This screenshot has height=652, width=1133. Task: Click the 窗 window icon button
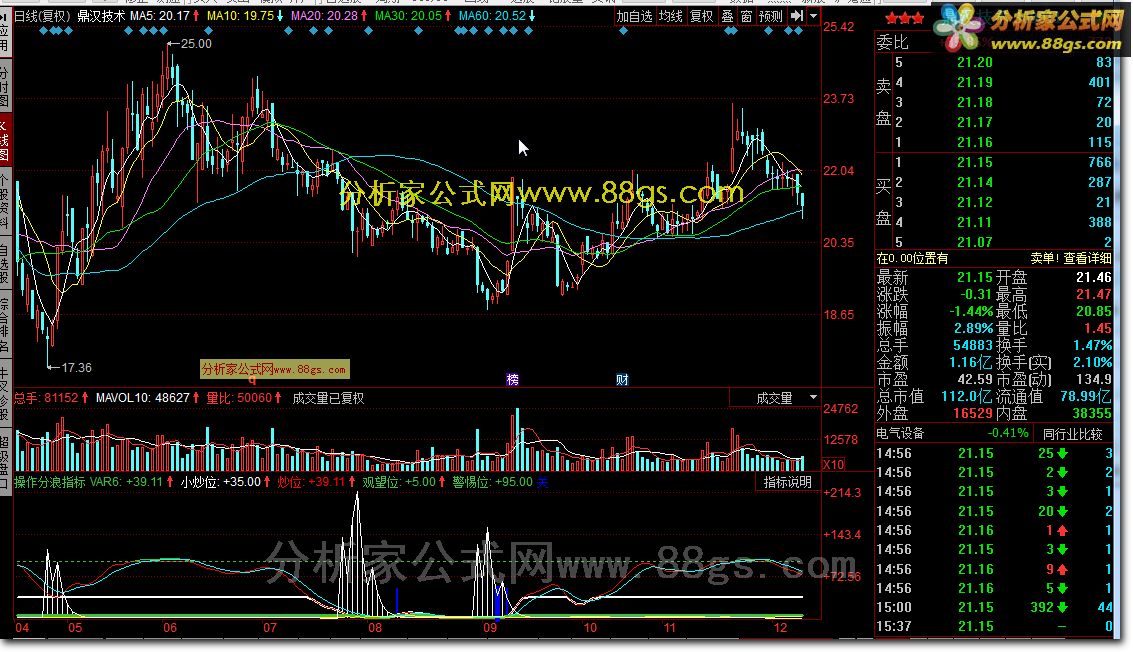point(746,16)
